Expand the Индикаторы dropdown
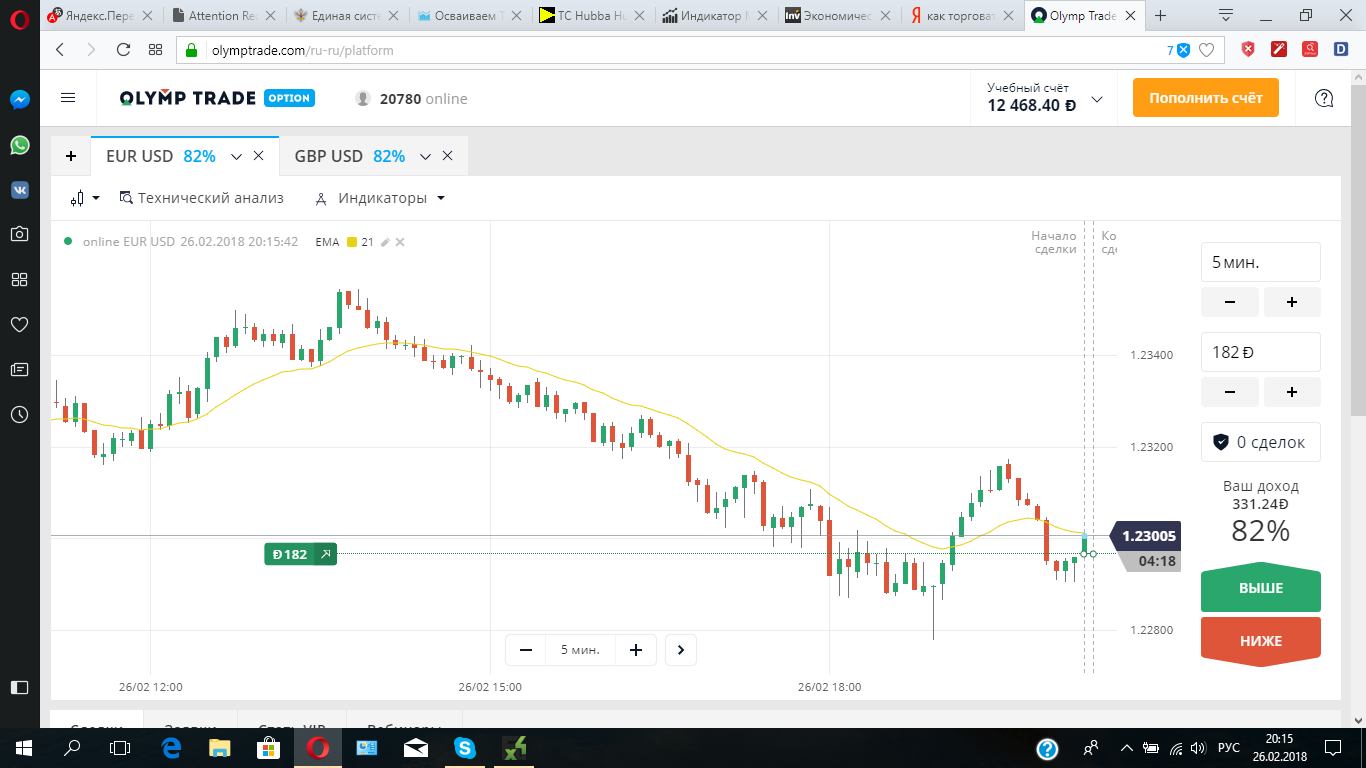1366x768 pixels. point(380,198)
